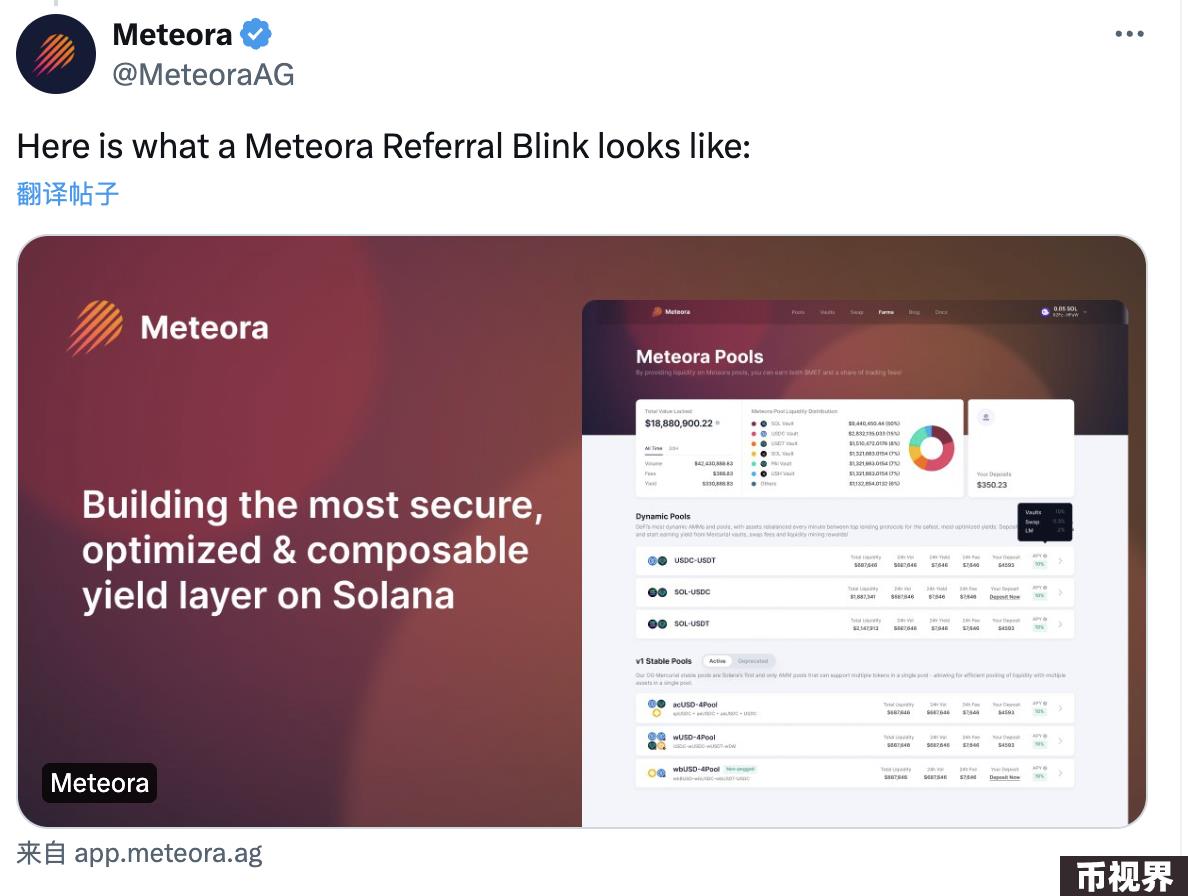Click the Meteora label on the card
The image size is (1188, 896).
tap(99, 783)
